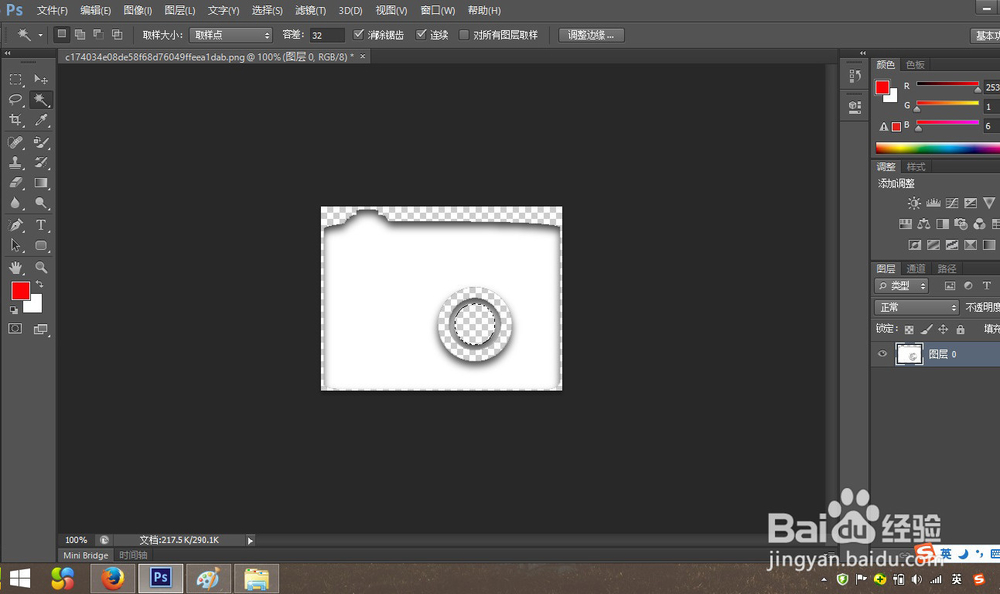Change the screen mode
The image size is (1000, 594).
point(41,329)
